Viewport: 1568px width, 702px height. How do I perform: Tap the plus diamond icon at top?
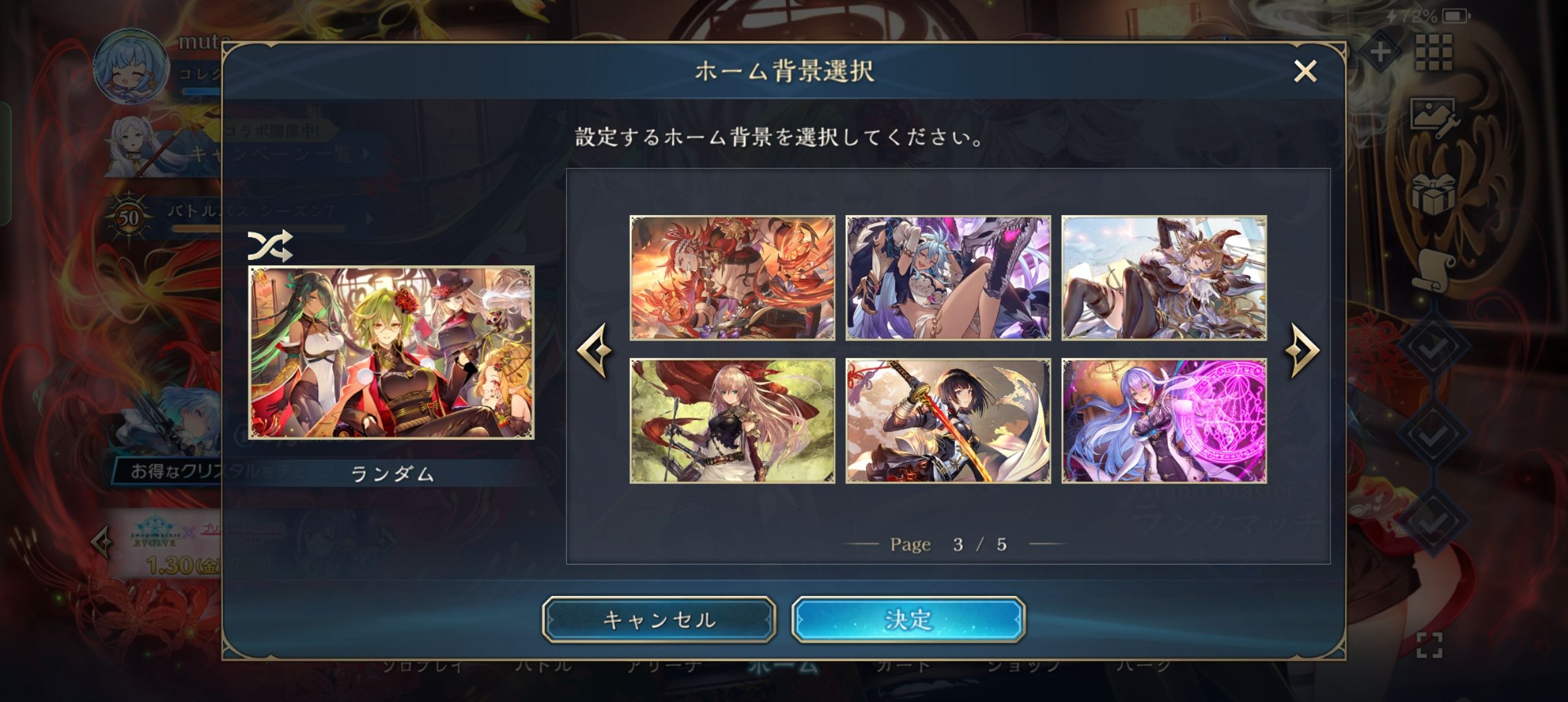1380,52
